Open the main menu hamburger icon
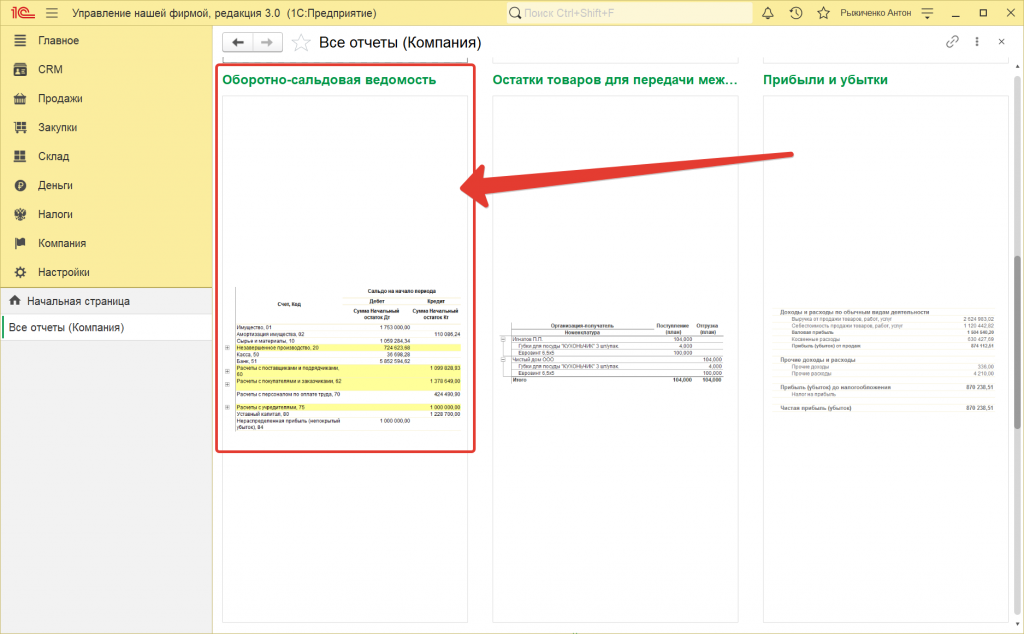This screenshot has width=1024, height=634. point(51,13)
